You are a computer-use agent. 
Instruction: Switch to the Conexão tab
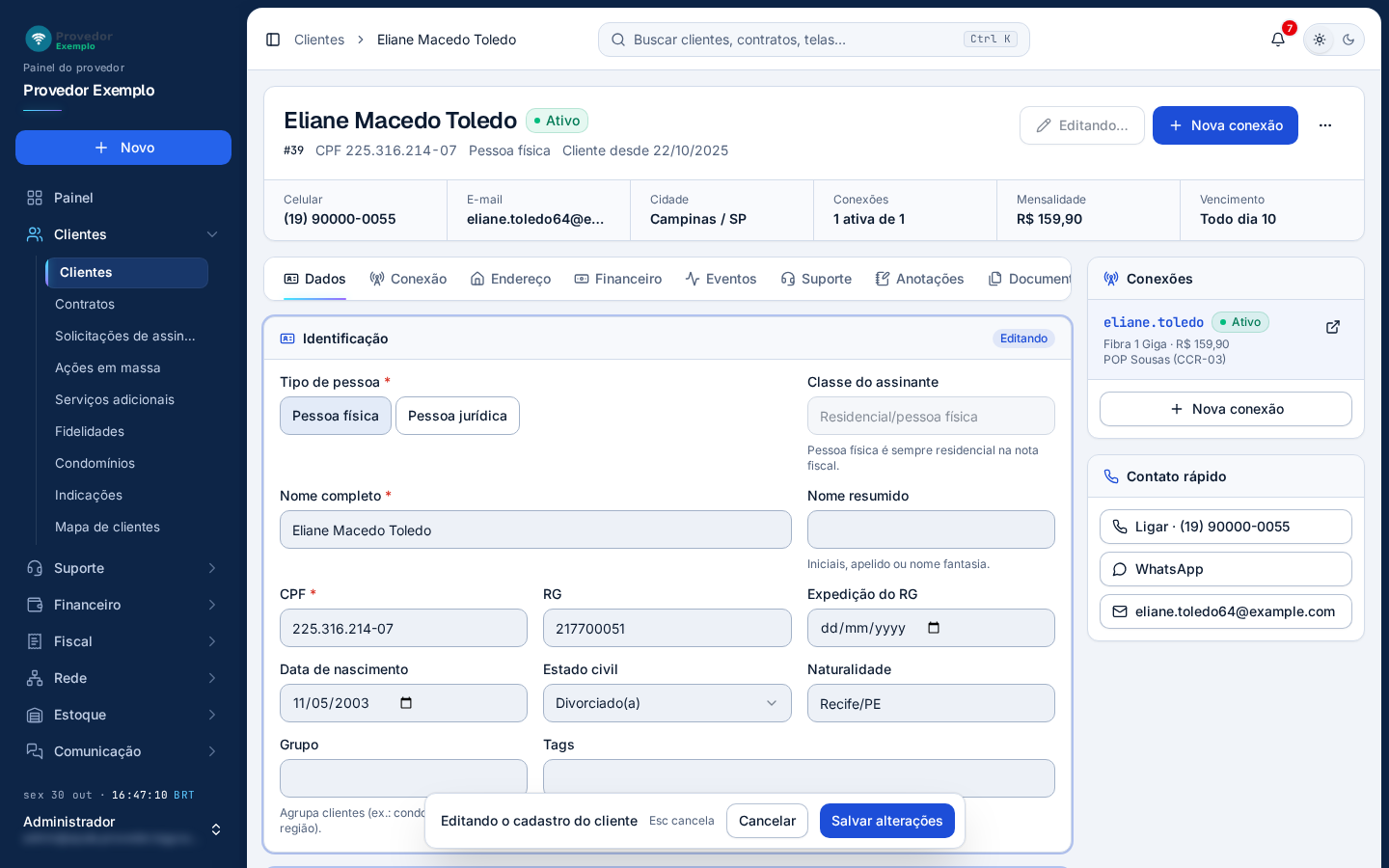[408, 279]
